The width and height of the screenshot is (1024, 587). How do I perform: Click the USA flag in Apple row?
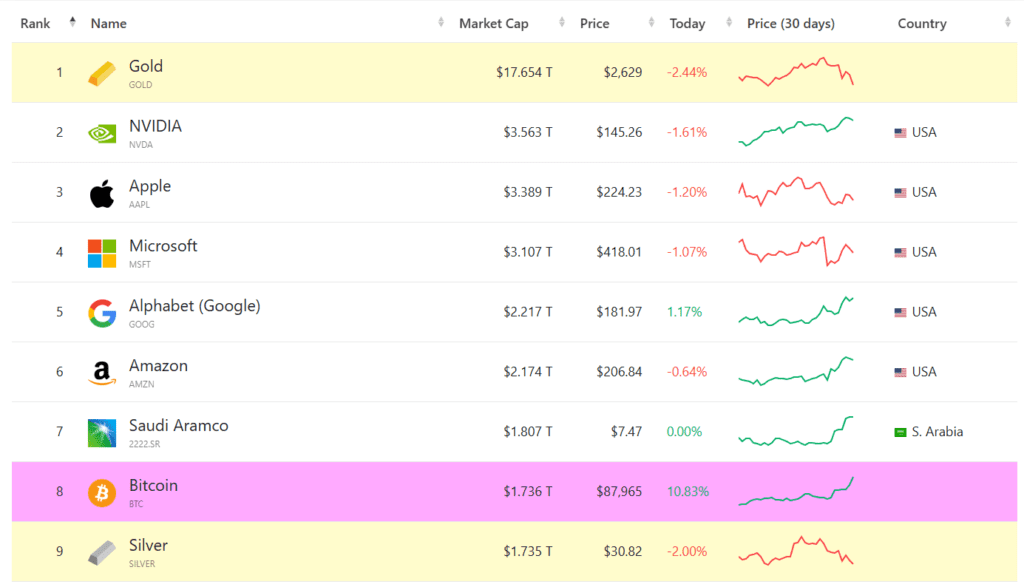[x=900, y=193]
